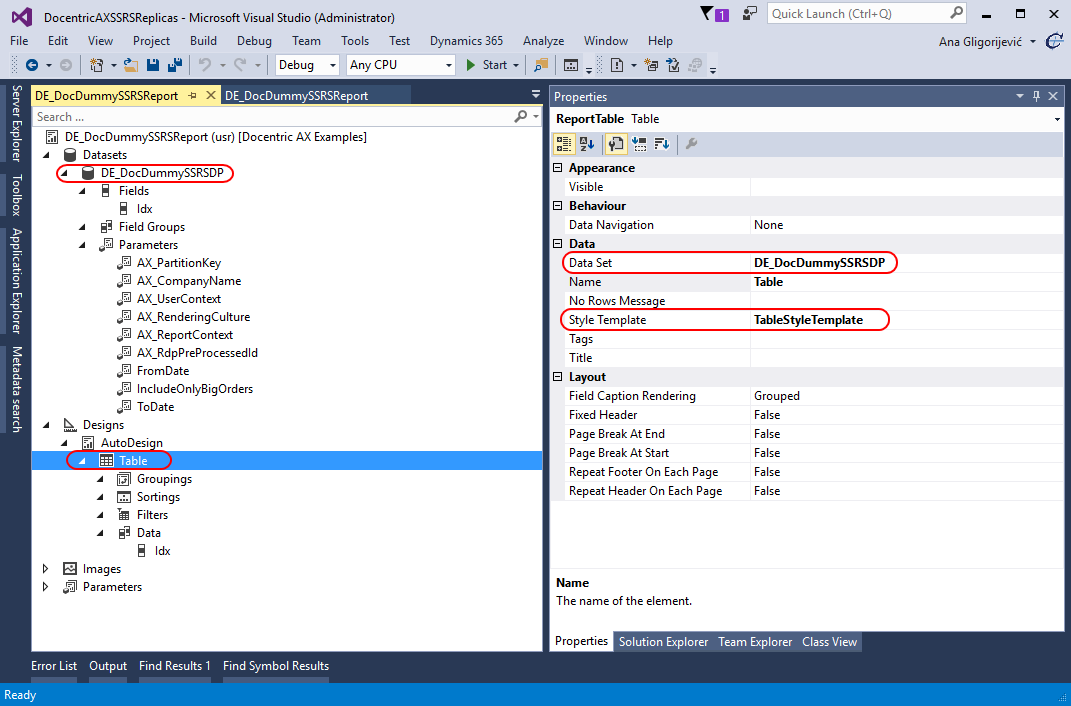
Task: Start debugging with the green Start button
Action: (x=488, y=65)
